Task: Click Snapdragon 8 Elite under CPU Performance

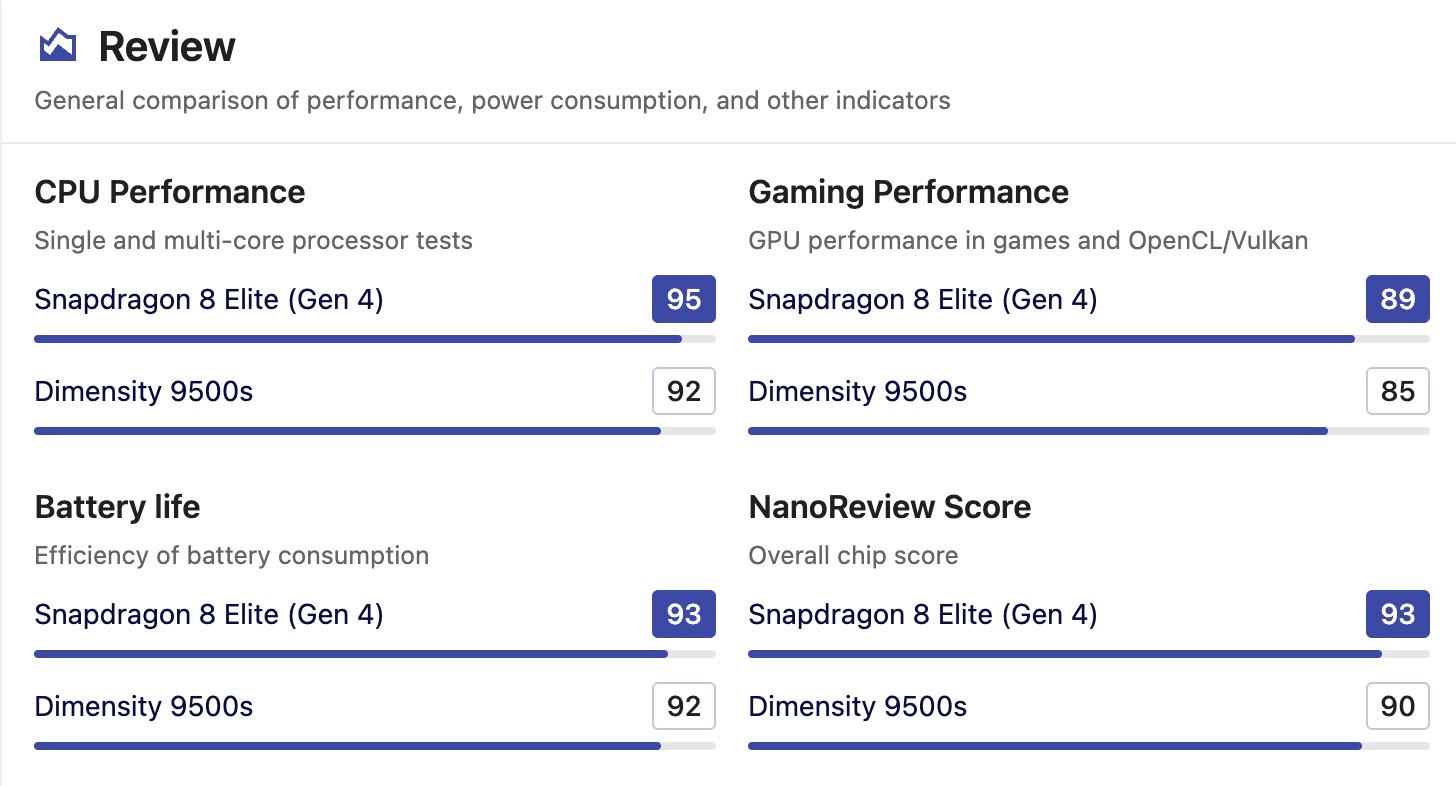Action: click(x=209, y=299)
